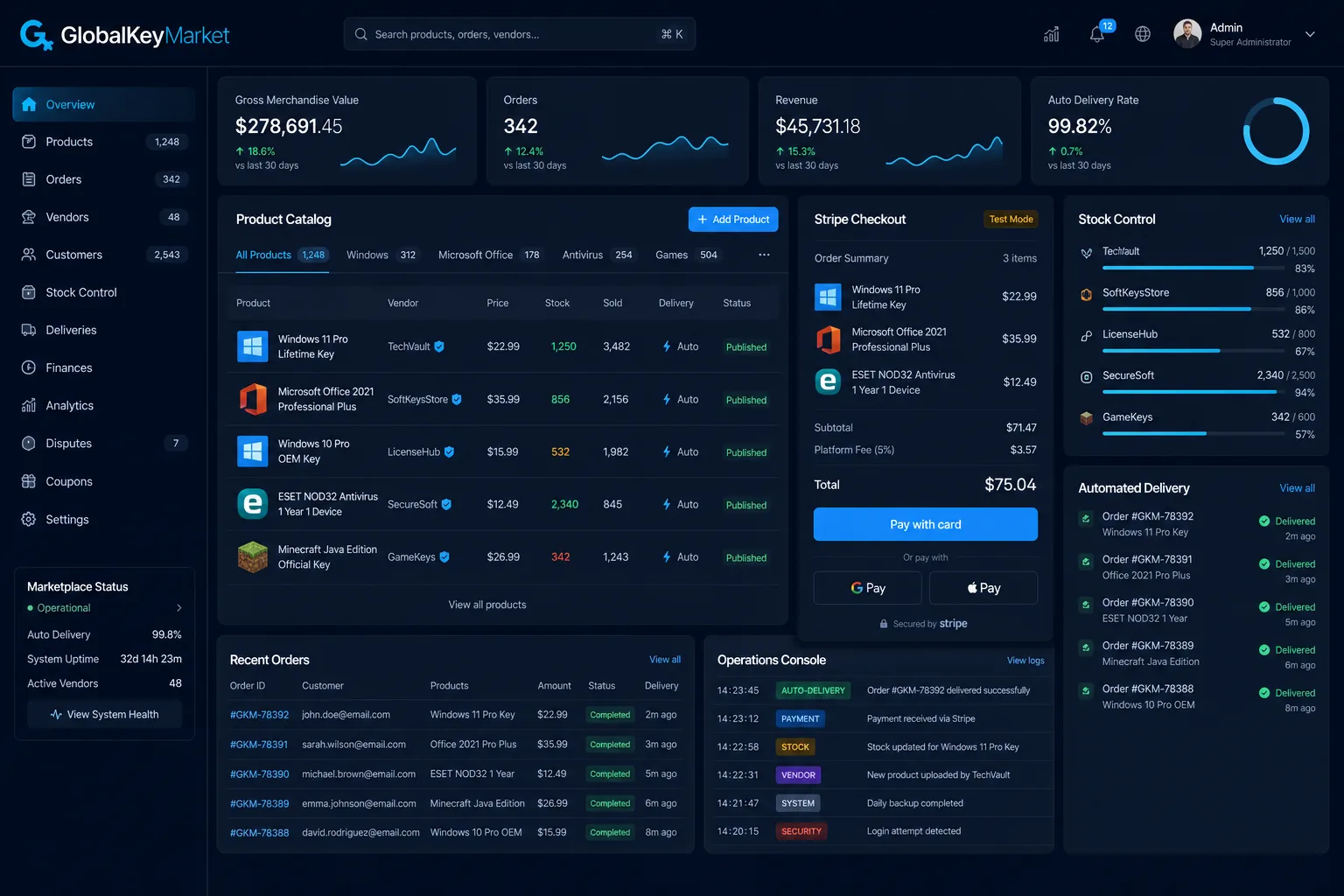Switch to the Microsoft Office tab
Screen dimensions: 1344x896
tap(490, 255)
